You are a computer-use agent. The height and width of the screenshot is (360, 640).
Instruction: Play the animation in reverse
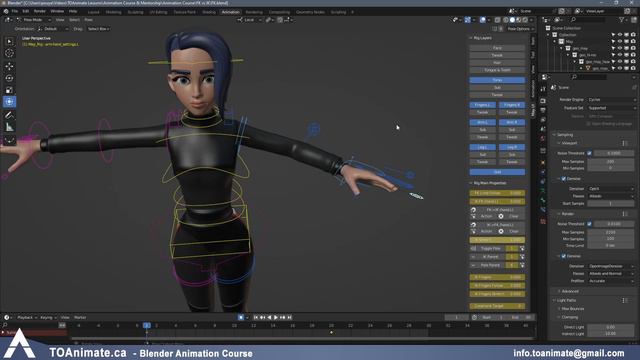pos(269,317)
